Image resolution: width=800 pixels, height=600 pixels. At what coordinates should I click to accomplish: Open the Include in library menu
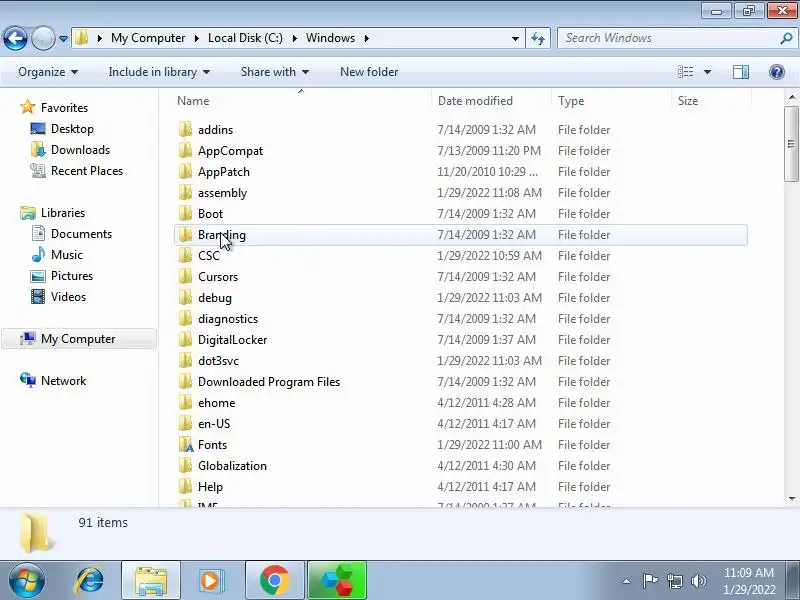coord(159,72)
